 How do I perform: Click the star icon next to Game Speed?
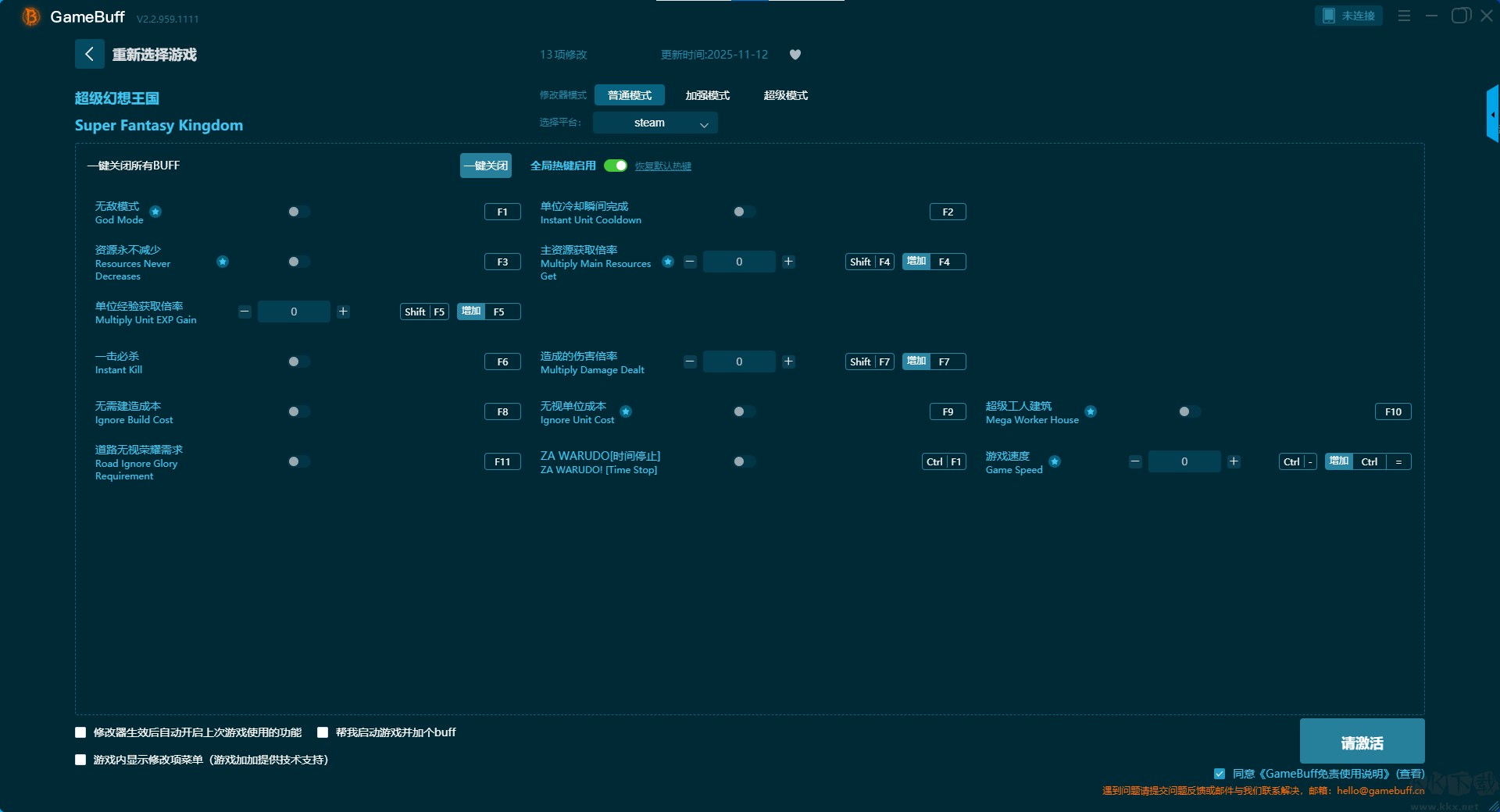click(1055, 461)
